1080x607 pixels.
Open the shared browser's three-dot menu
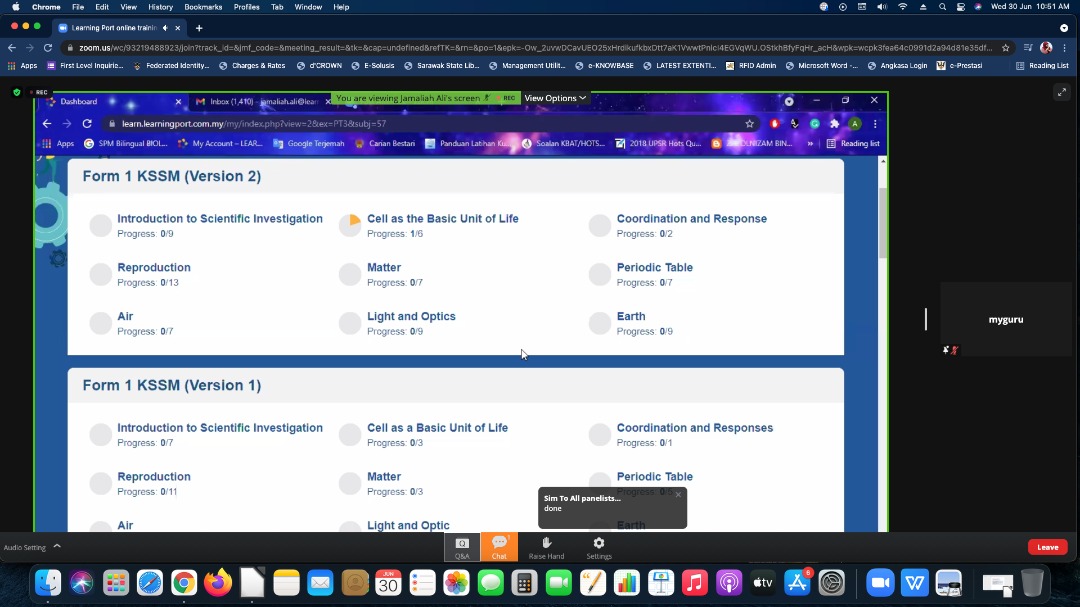coord(875,124)
